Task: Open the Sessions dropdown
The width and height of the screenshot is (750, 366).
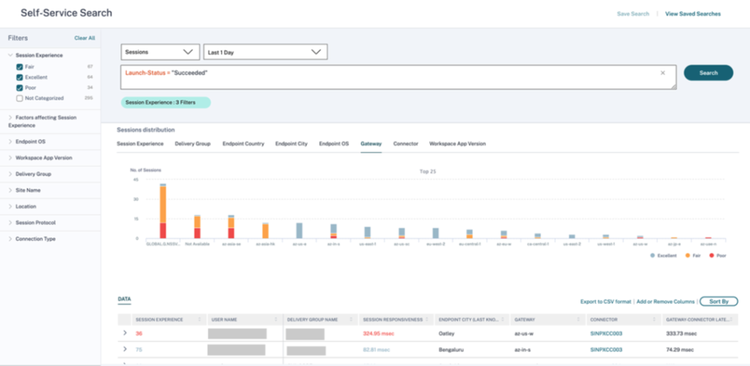Action: [x=160, y=52]
